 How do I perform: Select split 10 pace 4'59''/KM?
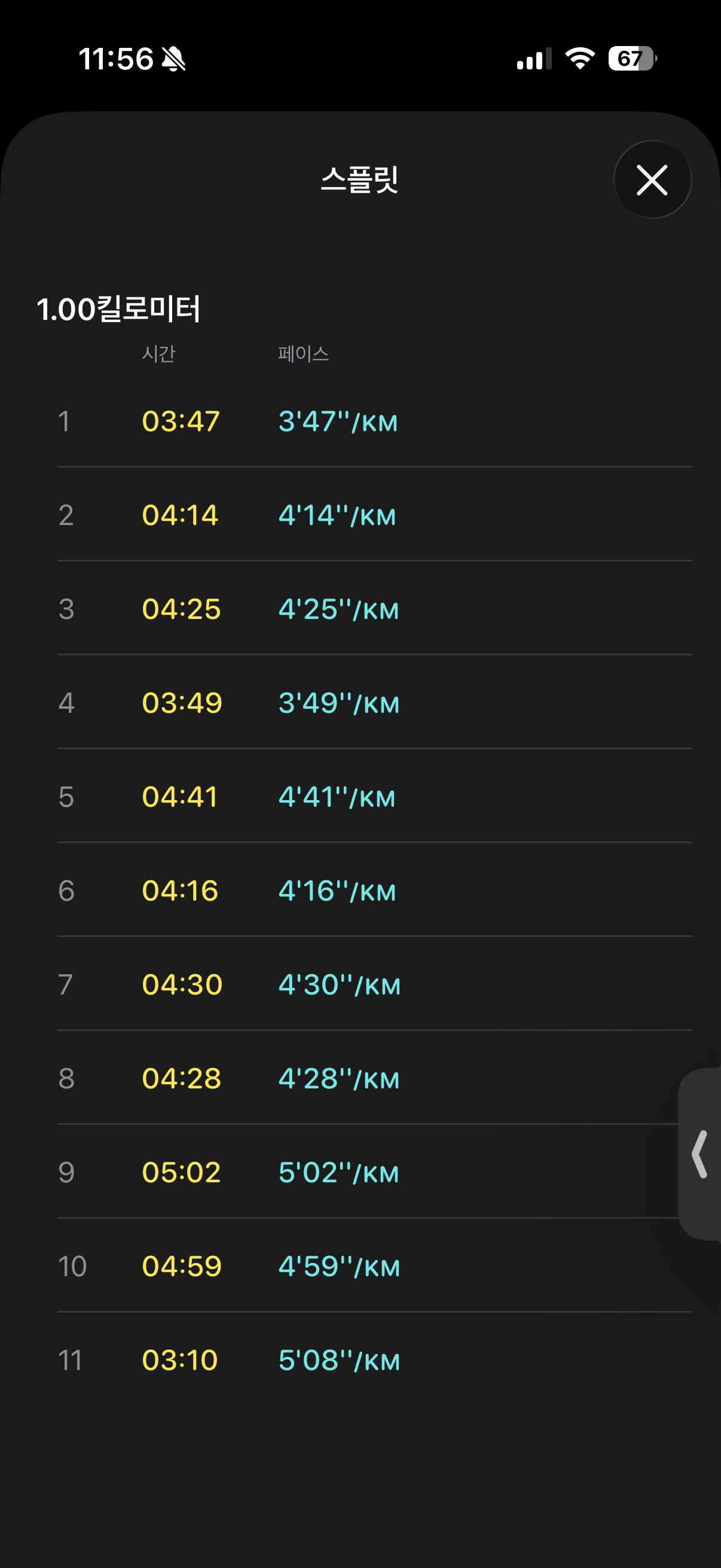coord(339,1267)
